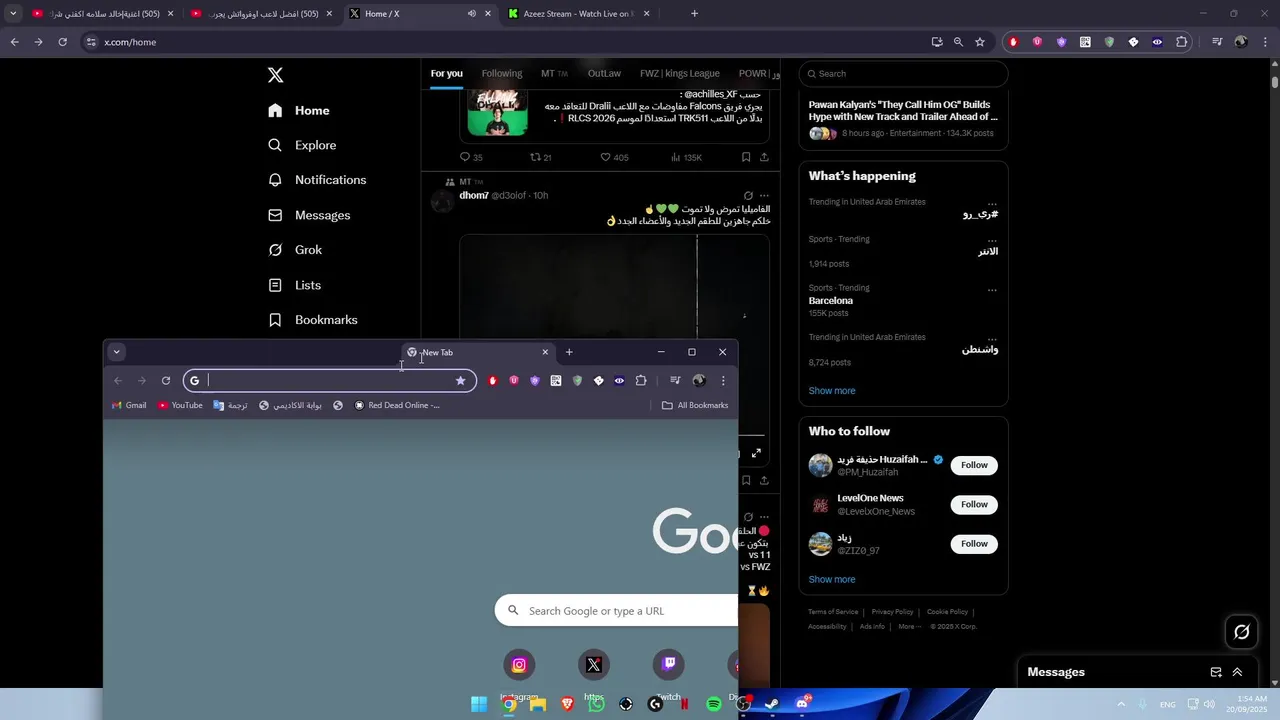Viewport: 1280px width, 720px height.
Task: Open reply icon with 35 replies
Action: [x=471, y=157]
